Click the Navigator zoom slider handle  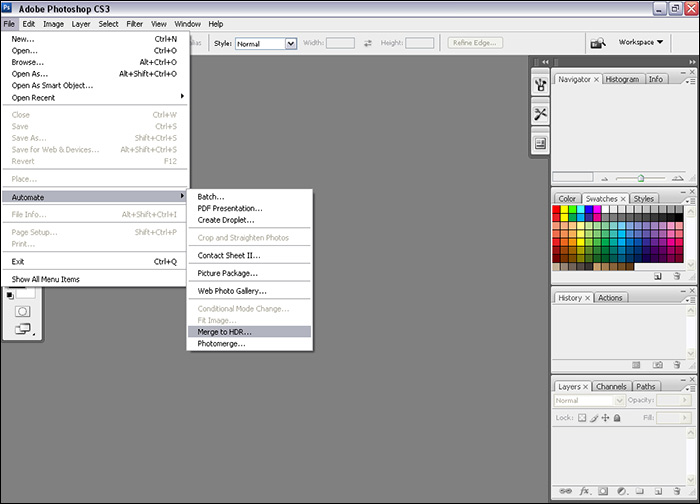[641, 179]
